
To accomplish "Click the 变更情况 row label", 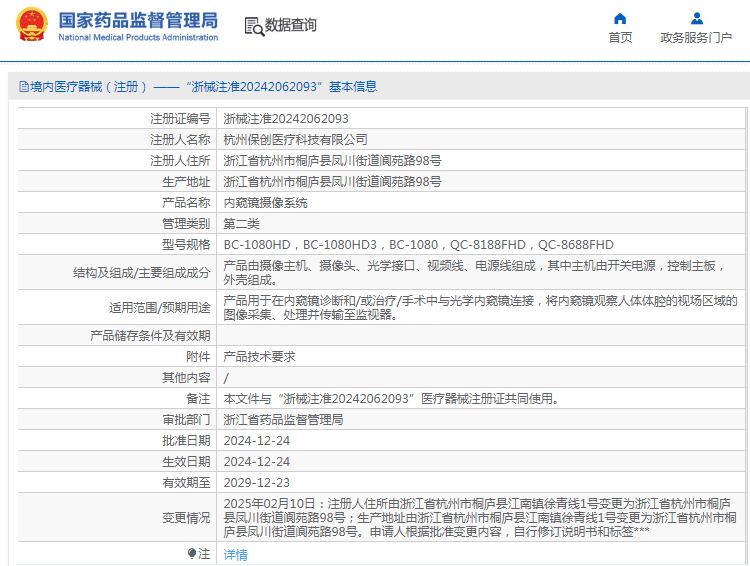I will (x=186, y=517).
